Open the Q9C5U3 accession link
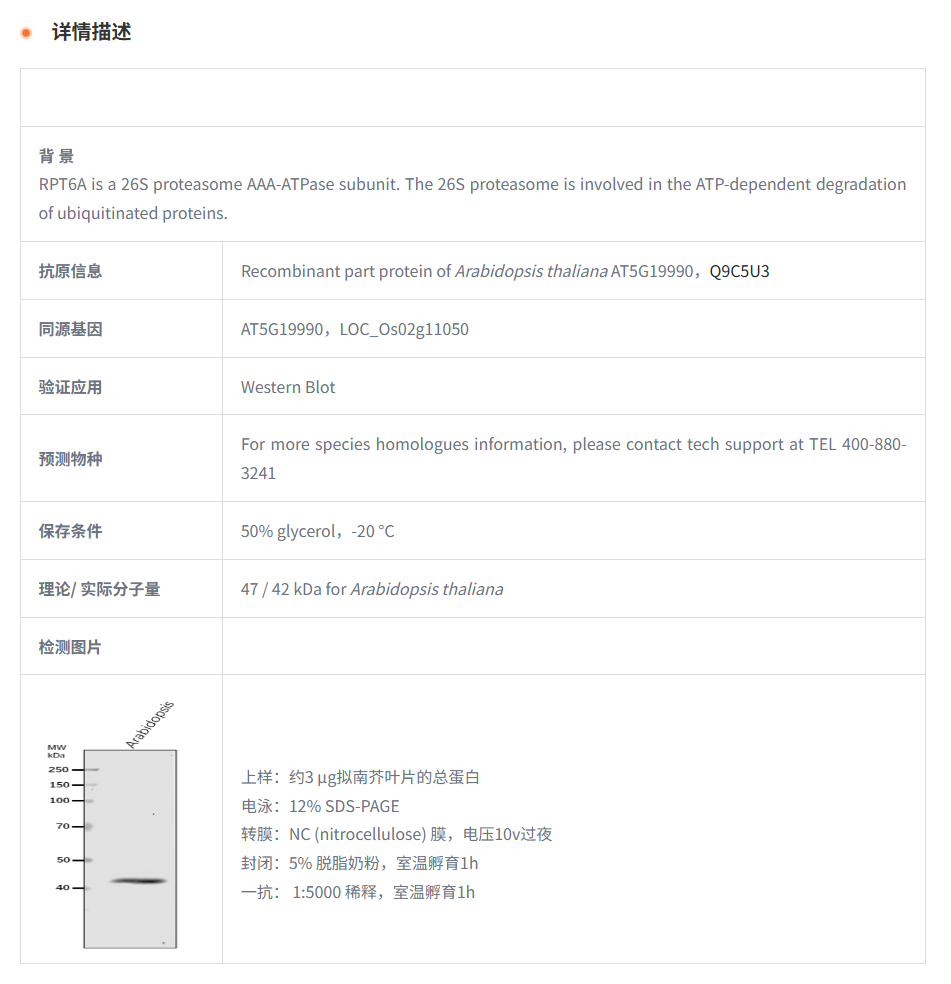Image resolution: width=951 pixels, height=984 pixels. (x=739, y=271)
